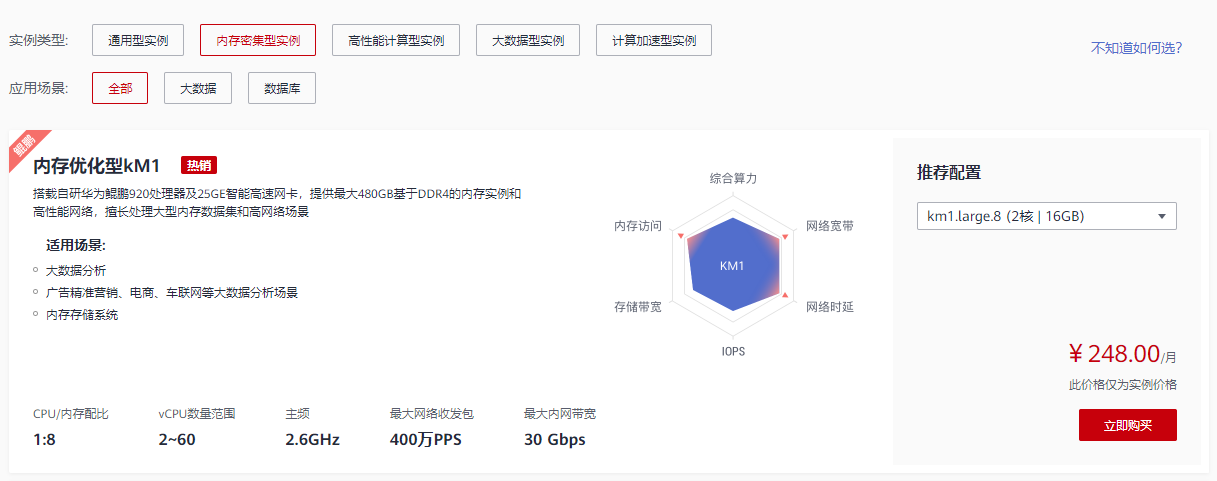Choose the 大数据型实例 tab

(x=528, y=41)
